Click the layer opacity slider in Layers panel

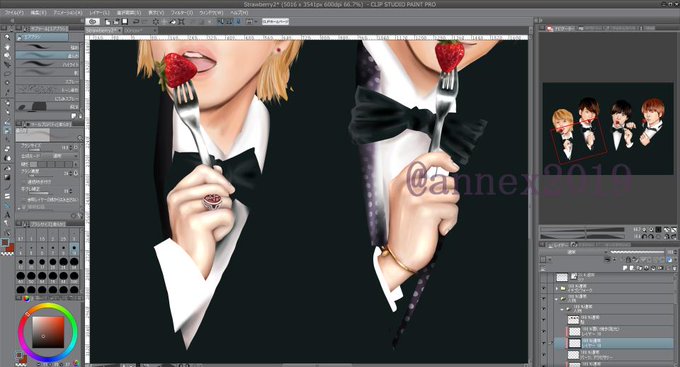[x=638, y=252]
